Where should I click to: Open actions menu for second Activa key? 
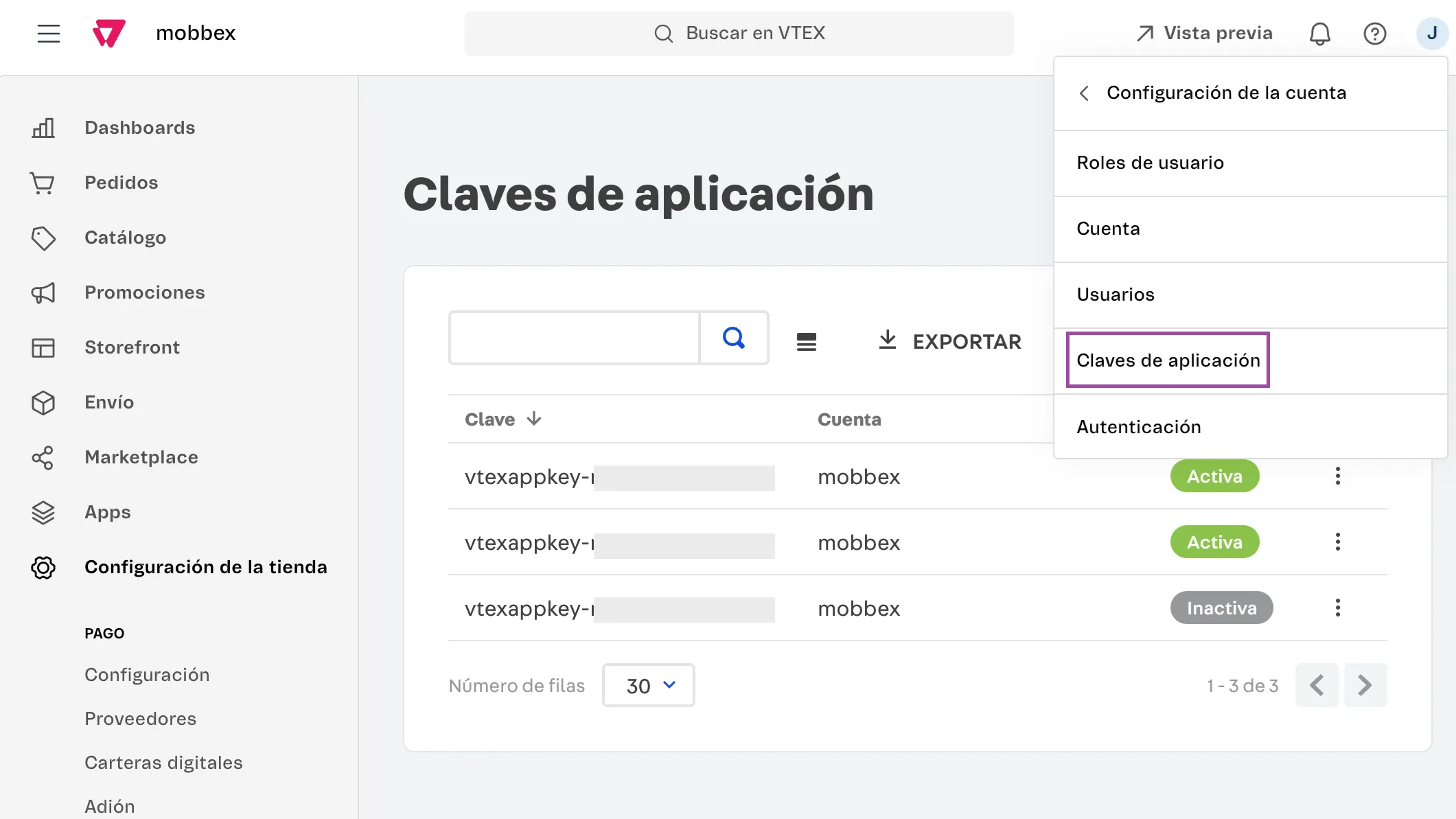point(1337,542)
